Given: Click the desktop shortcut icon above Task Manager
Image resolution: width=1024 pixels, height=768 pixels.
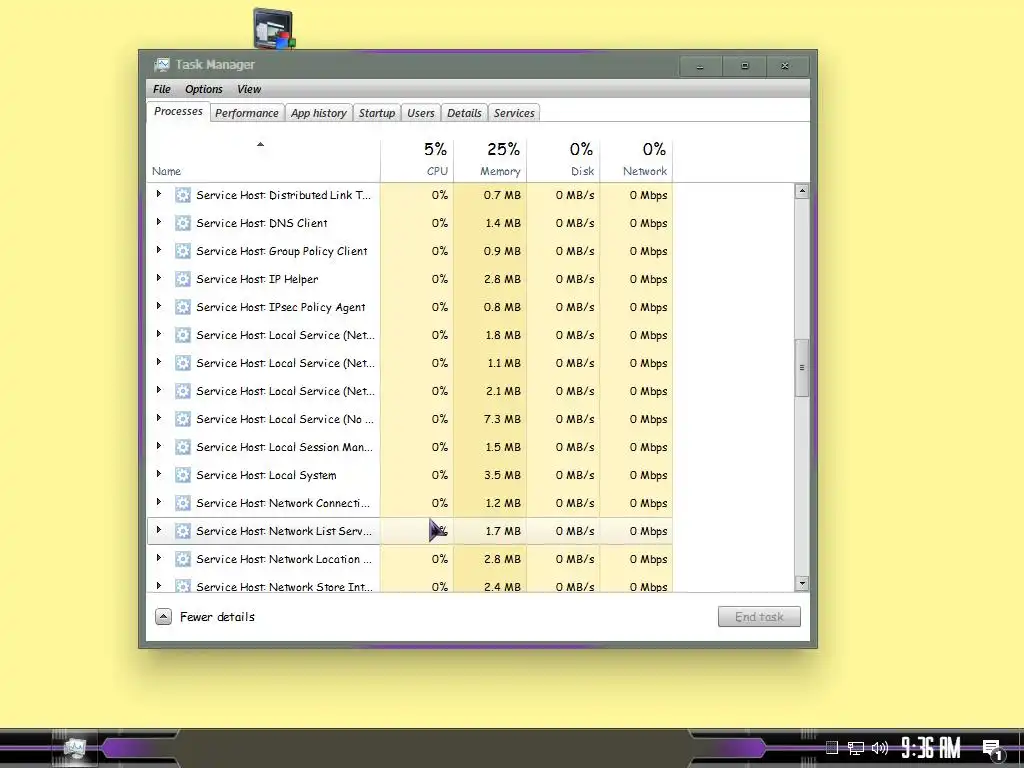Looking at the screenshot, I should 274,29.
